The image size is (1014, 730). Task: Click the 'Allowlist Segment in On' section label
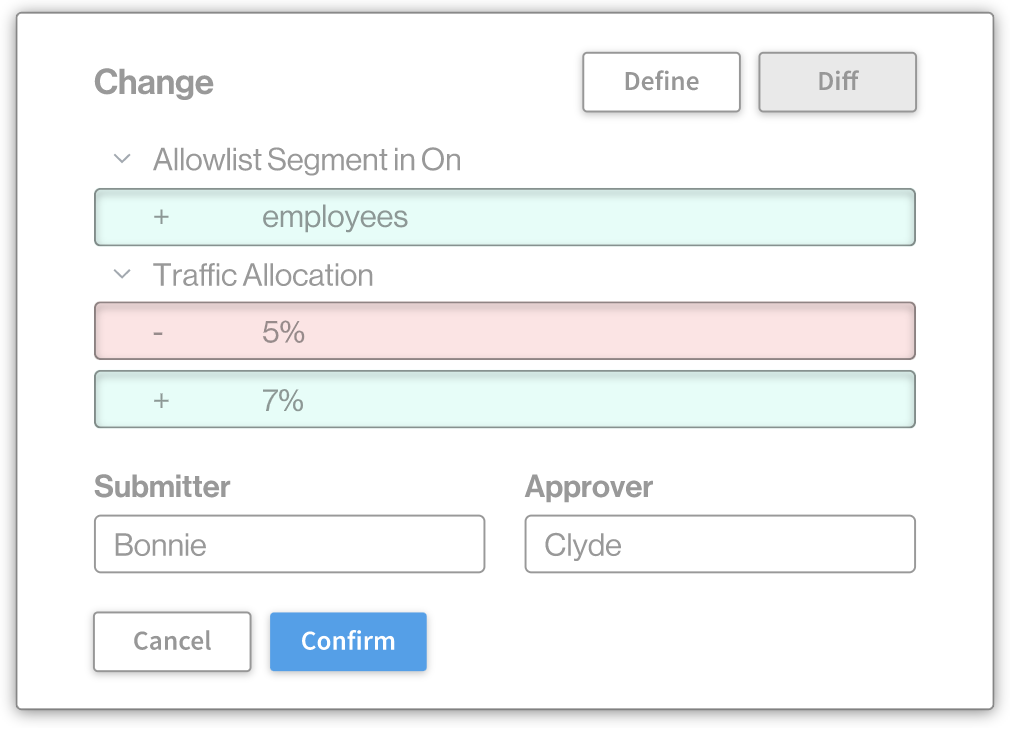pos(307,160)
